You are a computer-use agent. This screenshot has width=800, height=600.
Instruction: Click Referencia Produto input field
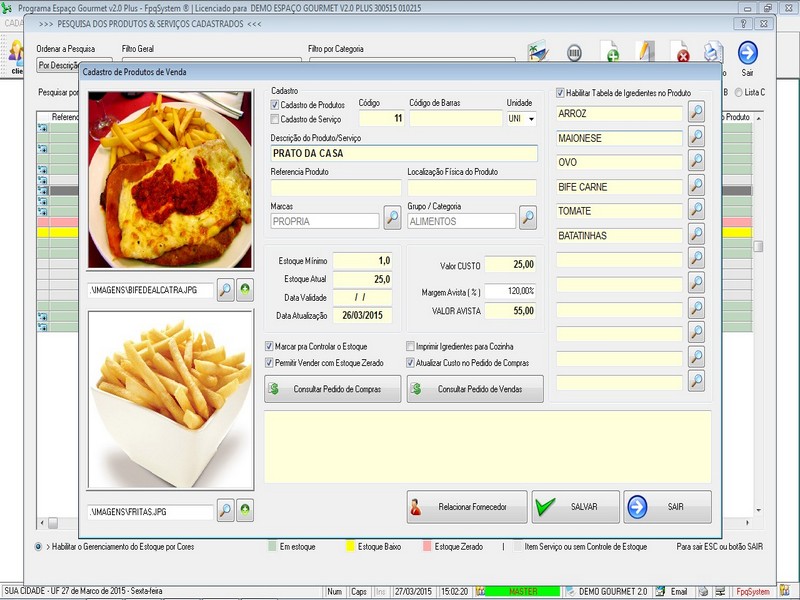point(336,188)
